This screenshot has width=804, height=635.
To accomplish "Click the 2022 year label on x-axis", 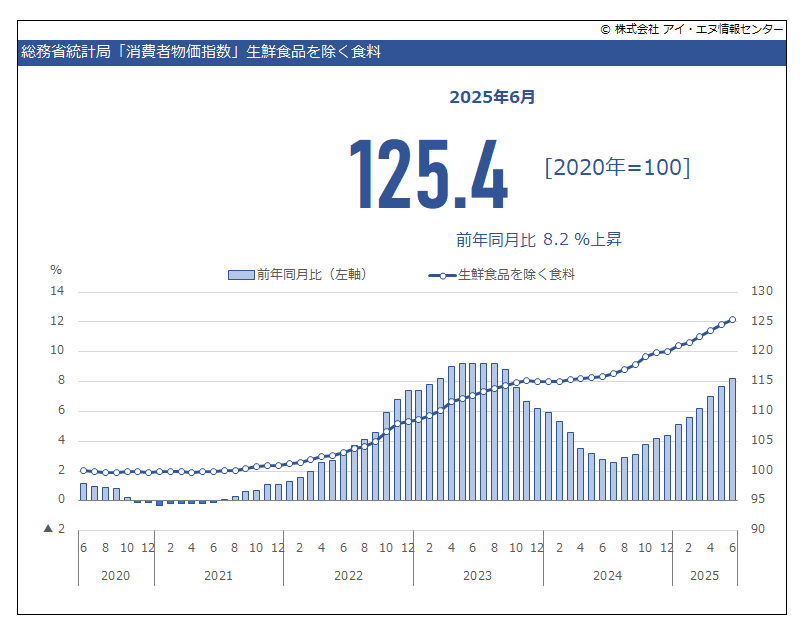I will (349, 576).
